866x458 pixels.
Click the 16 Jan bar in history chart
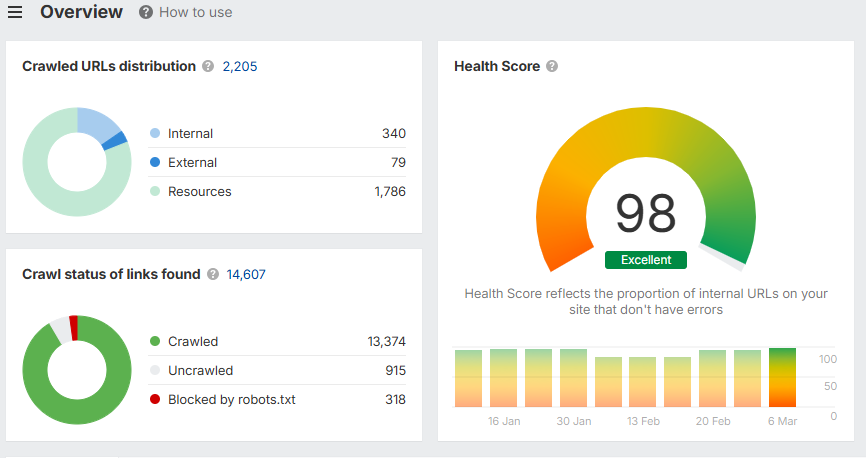pos(503,378)
